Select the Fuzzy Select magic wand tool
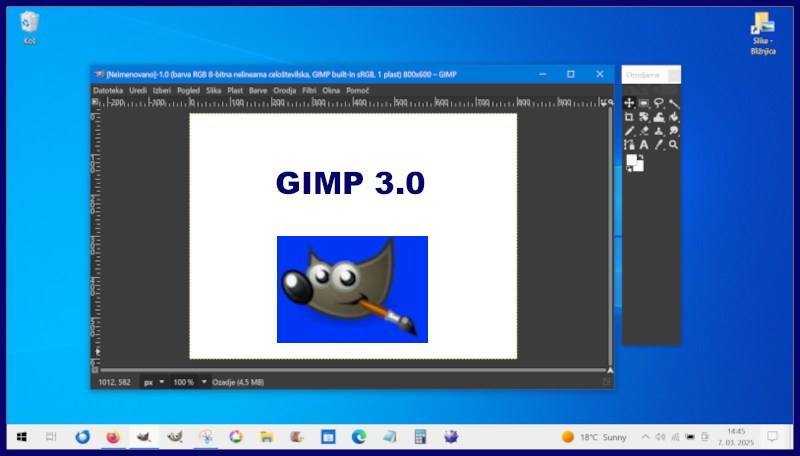Screen dimensions: 800x456 tap(673, 103)
